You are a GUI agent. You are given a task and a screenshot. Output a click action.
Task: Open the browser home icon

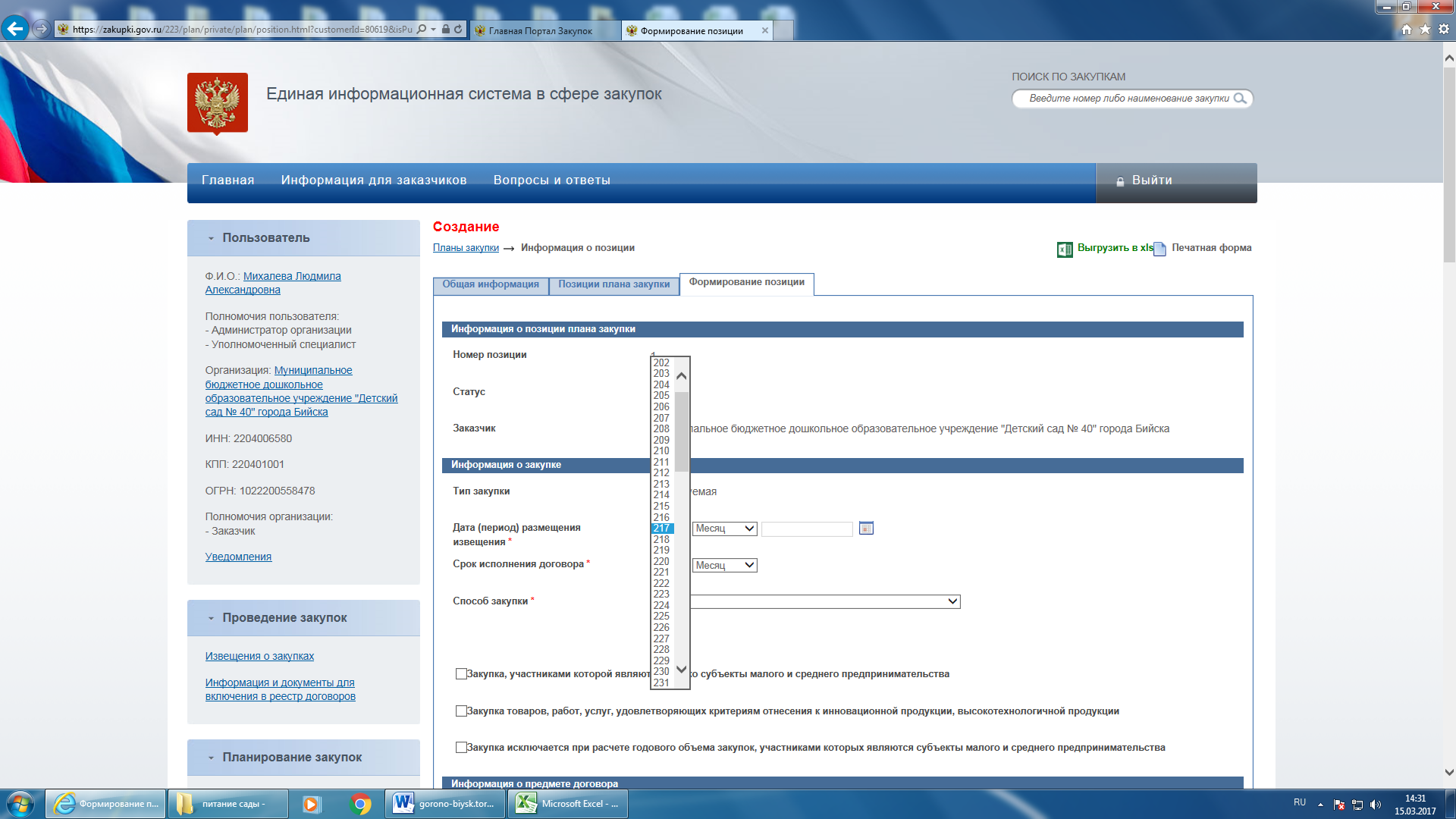point(1407,30)
